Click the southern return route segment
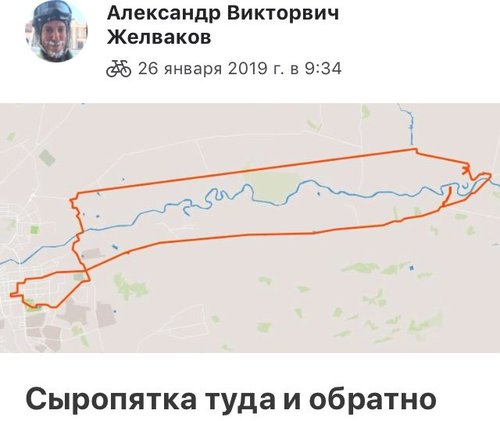This screenshot has height=421, width=500. point(267,234)
